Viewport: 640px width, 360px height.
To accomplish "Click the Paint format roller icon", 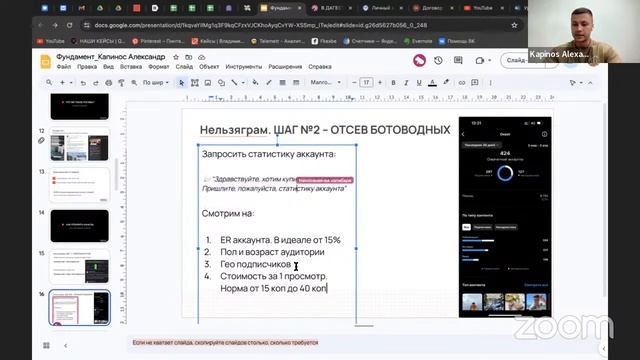I will tap(121, 83).
